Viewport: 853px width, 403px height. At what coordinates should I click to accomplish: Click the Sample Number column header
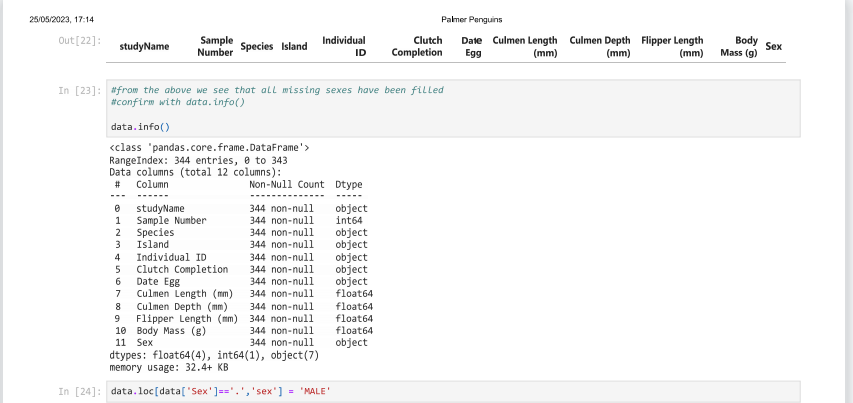tap(215, 46)
